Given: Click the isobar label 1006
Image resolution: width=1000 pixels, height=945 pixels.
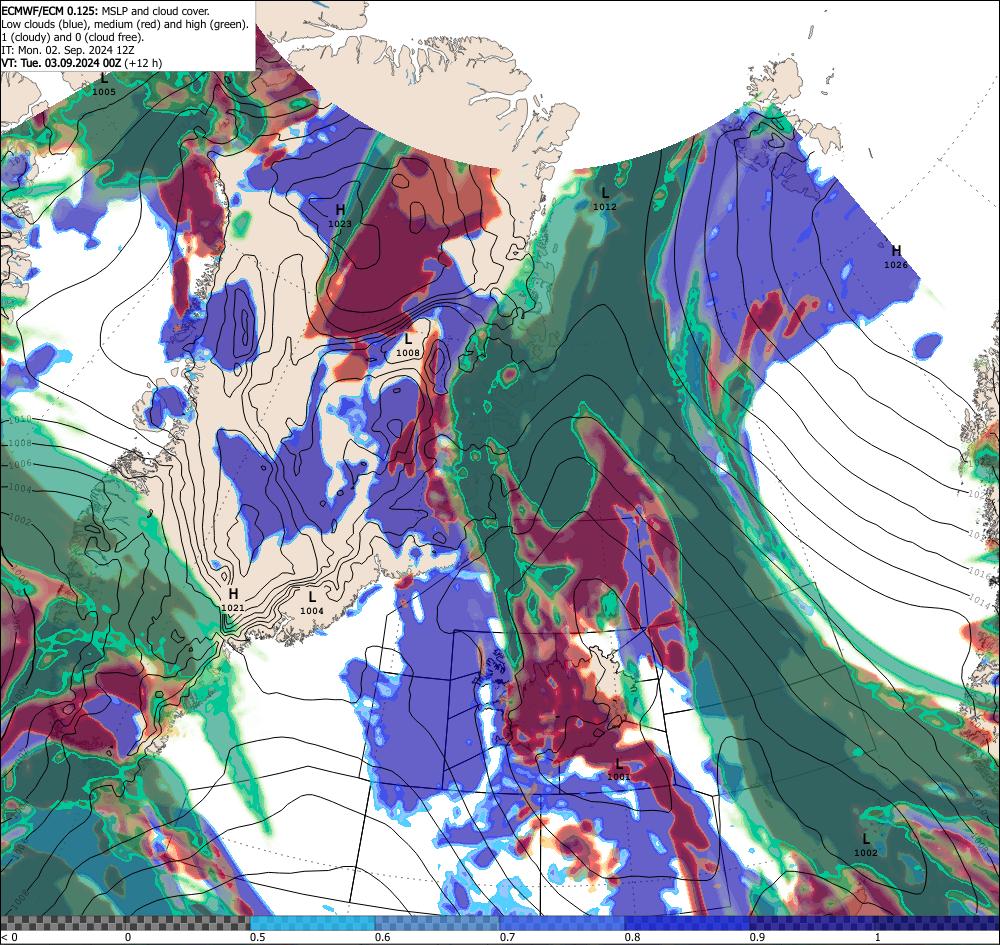Looking at the screenshot, I should click(x=20, y=464).
